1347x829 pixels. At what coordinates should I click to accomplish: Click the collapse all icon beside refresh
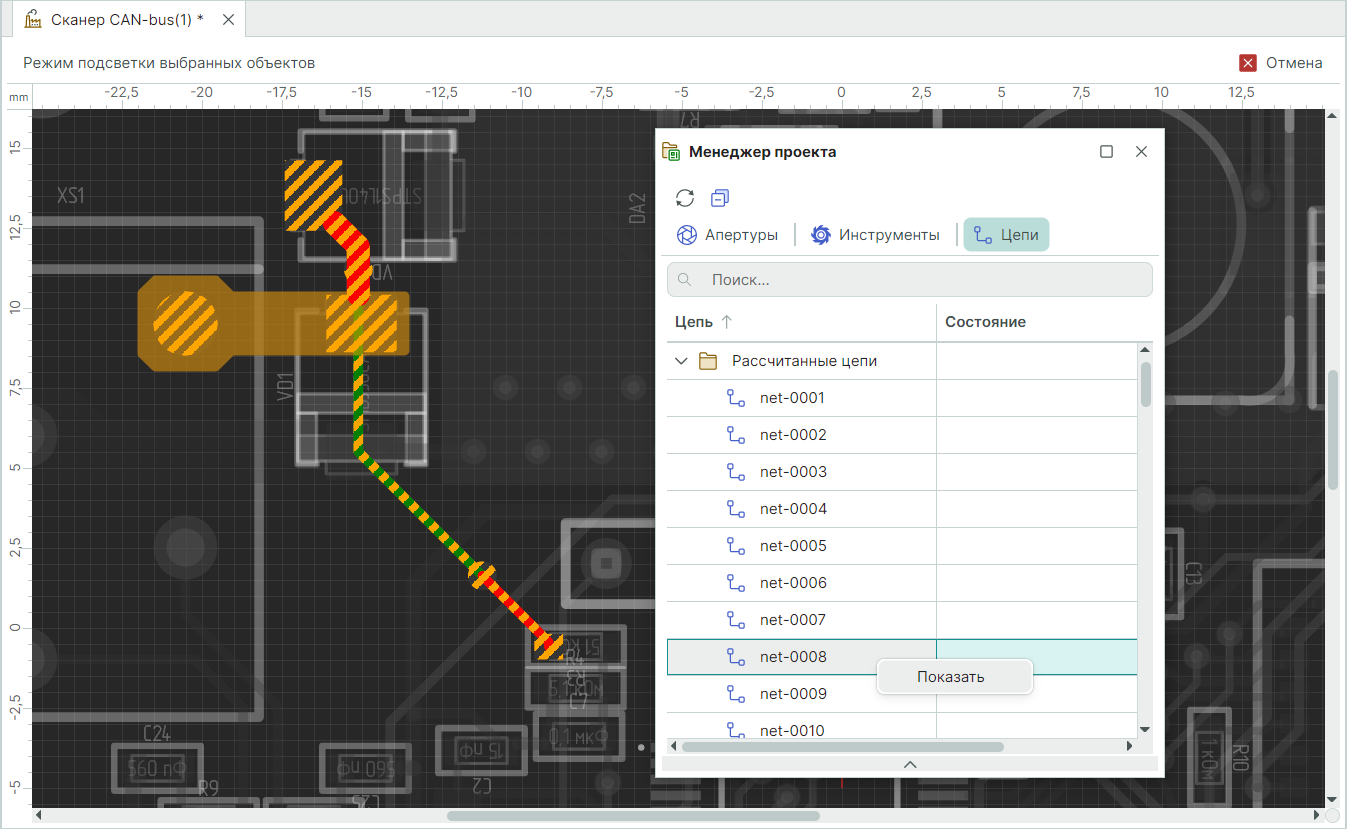click(x=720, y=198)
